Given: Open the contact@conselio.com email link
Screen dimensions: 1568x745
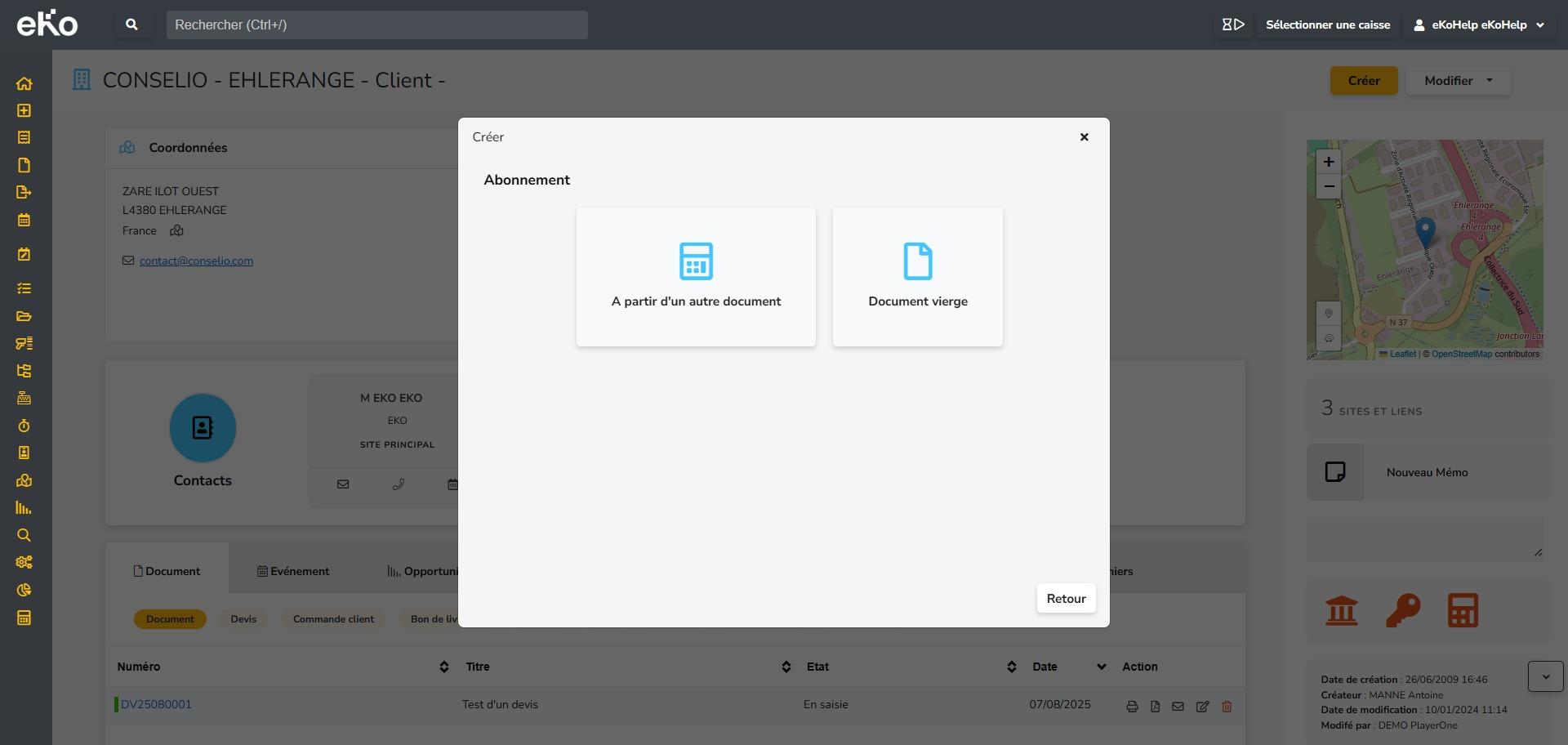Looking at the screenshot, I should pos(196,261).
